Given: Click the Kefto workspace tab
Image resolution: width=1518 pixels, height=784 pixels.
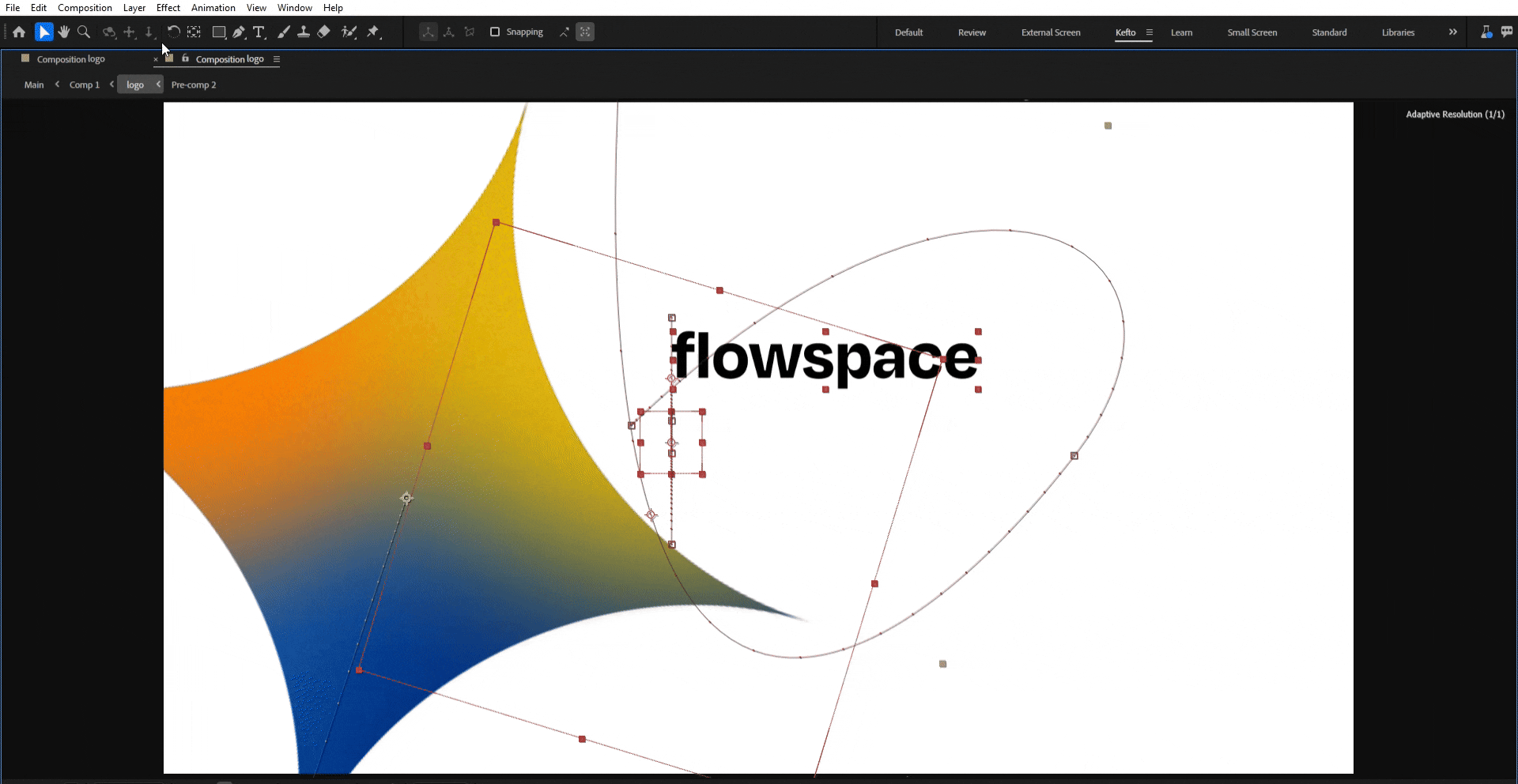Looking at the screenshot, I should pos(1126,32).
